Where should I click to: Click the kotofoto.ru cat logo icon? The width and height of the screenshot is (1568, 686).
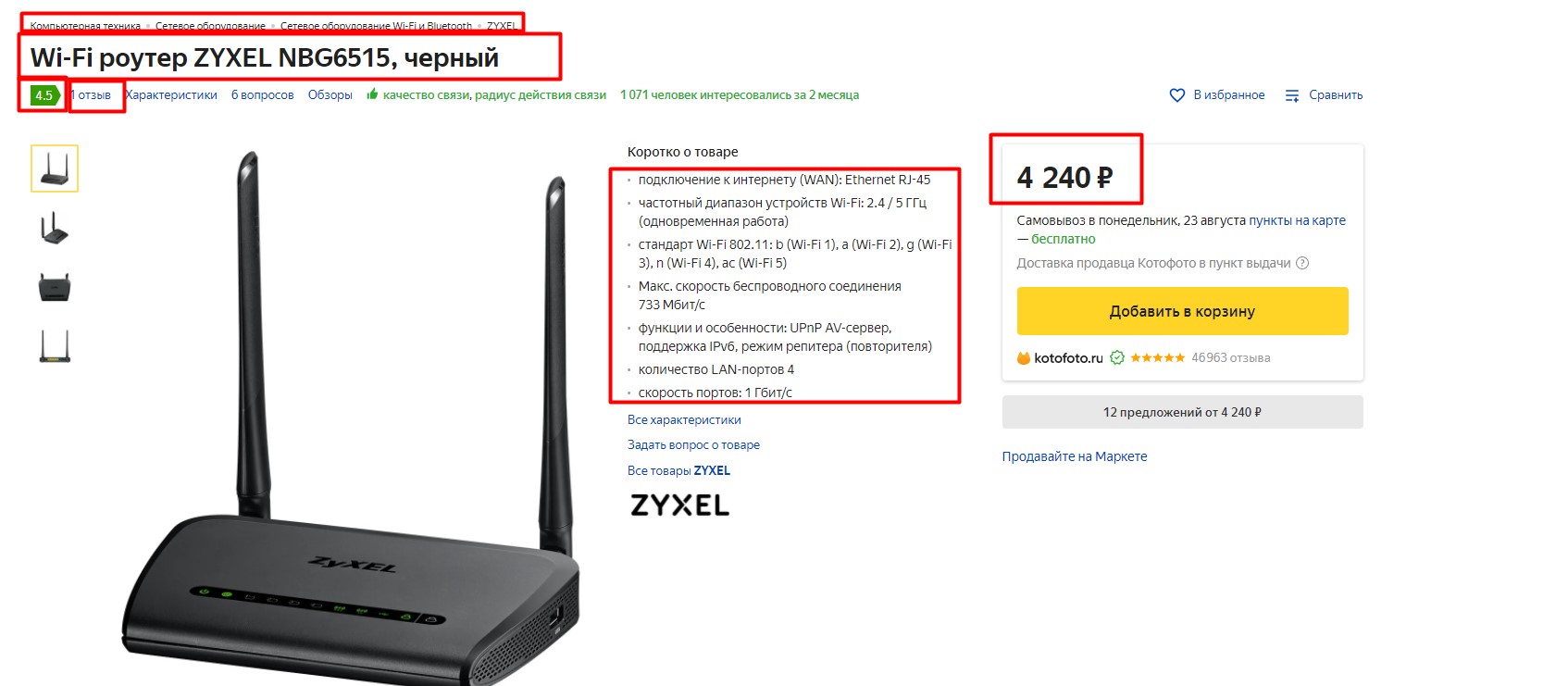pyautogui.click(x=1024, y=358)
